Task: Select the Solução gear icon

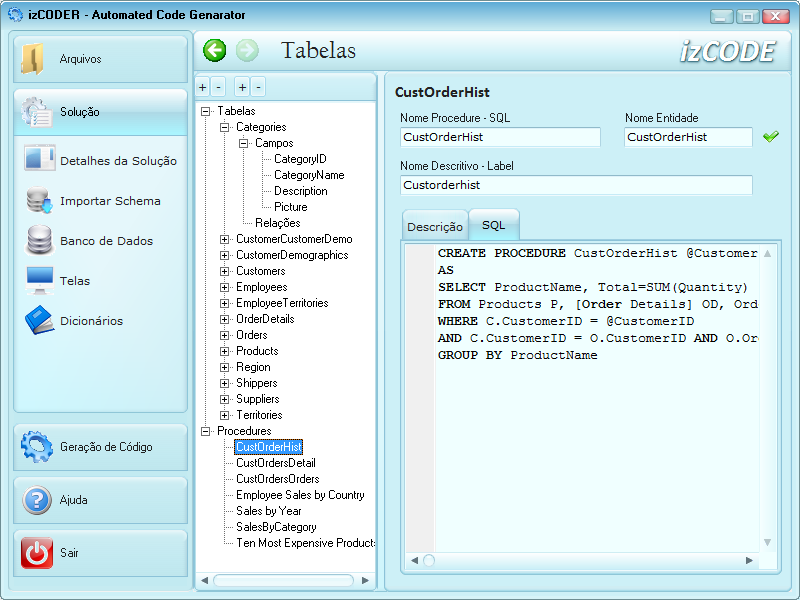Action: 36,112
